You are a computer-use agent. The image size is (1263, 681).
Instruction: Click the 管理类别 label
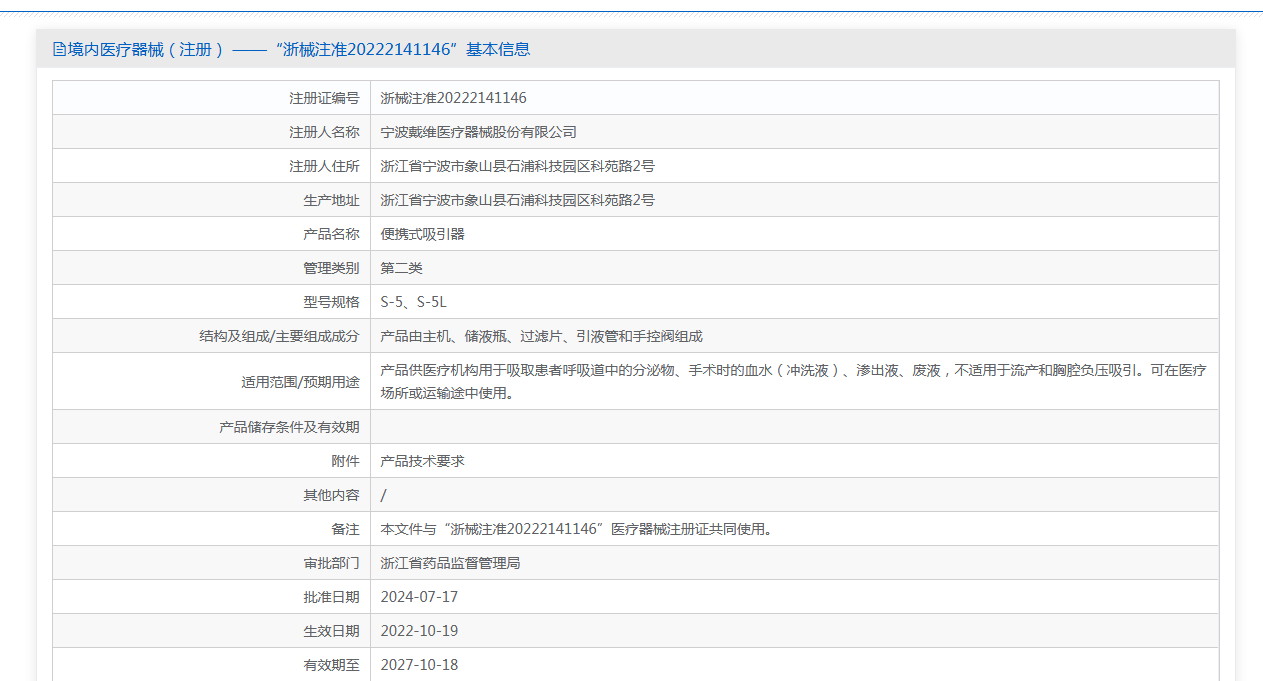click(x=331, y=268)
